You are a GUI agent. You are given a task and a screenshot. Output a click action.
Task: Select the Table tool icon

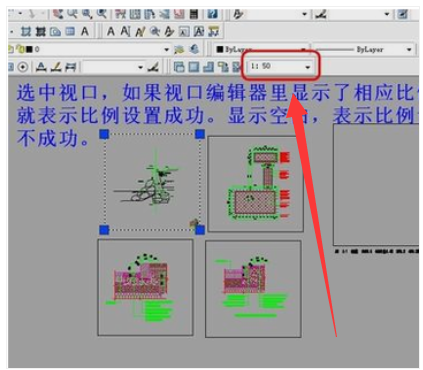tap(70, 31)
